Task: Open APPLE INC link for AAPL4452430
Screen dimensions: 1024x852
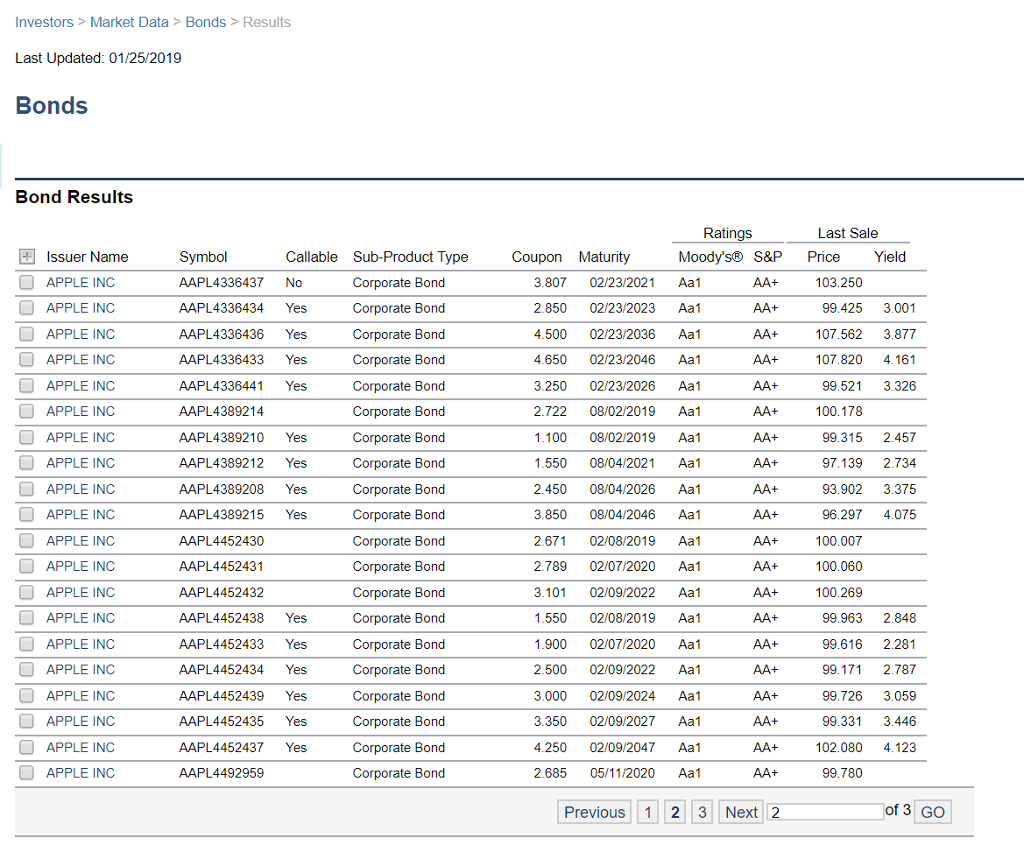Action: pos(80,541)
